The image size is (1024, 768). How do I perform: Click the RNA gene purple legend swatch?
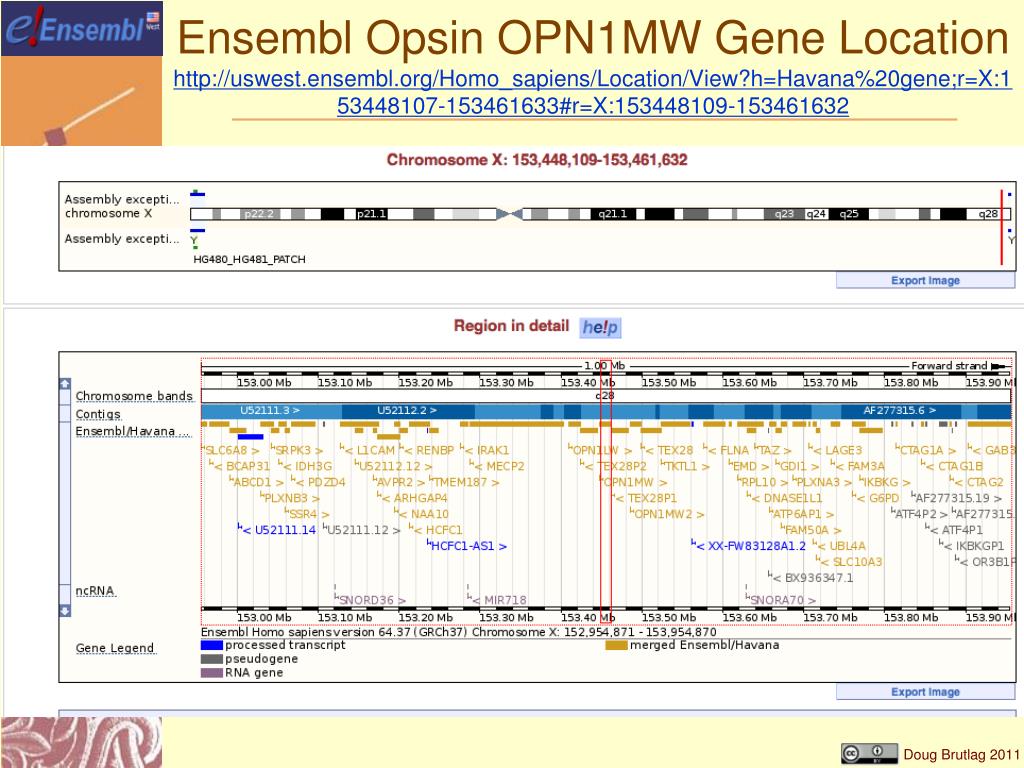(212, 673)
